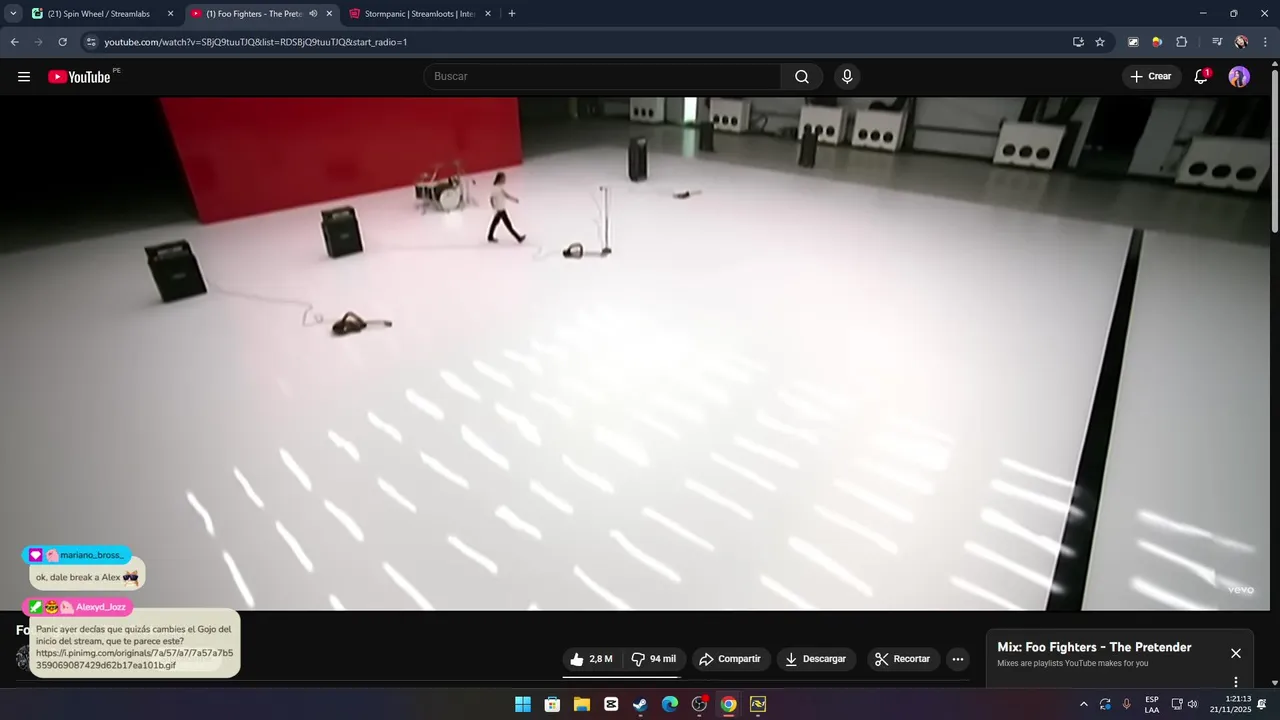Open the Chrome profile avatar

tap(1241, 42)
